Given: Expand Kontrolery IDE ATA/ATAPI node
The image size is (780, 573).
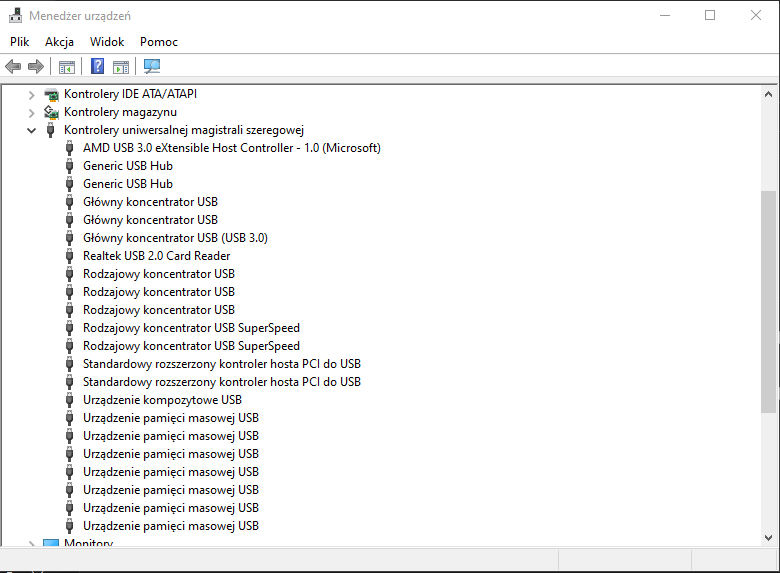Looking at the screenshot, I should pyautogui.click(x=31, y=95).
